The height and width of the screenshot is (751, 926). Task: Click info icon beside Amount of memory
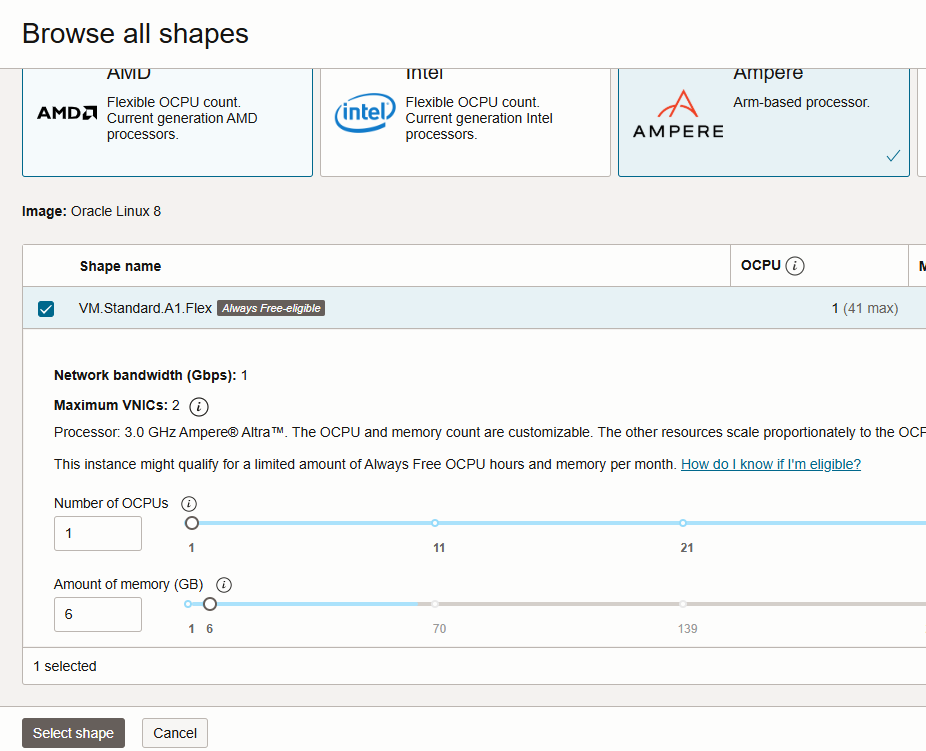(x=224, y=585)
